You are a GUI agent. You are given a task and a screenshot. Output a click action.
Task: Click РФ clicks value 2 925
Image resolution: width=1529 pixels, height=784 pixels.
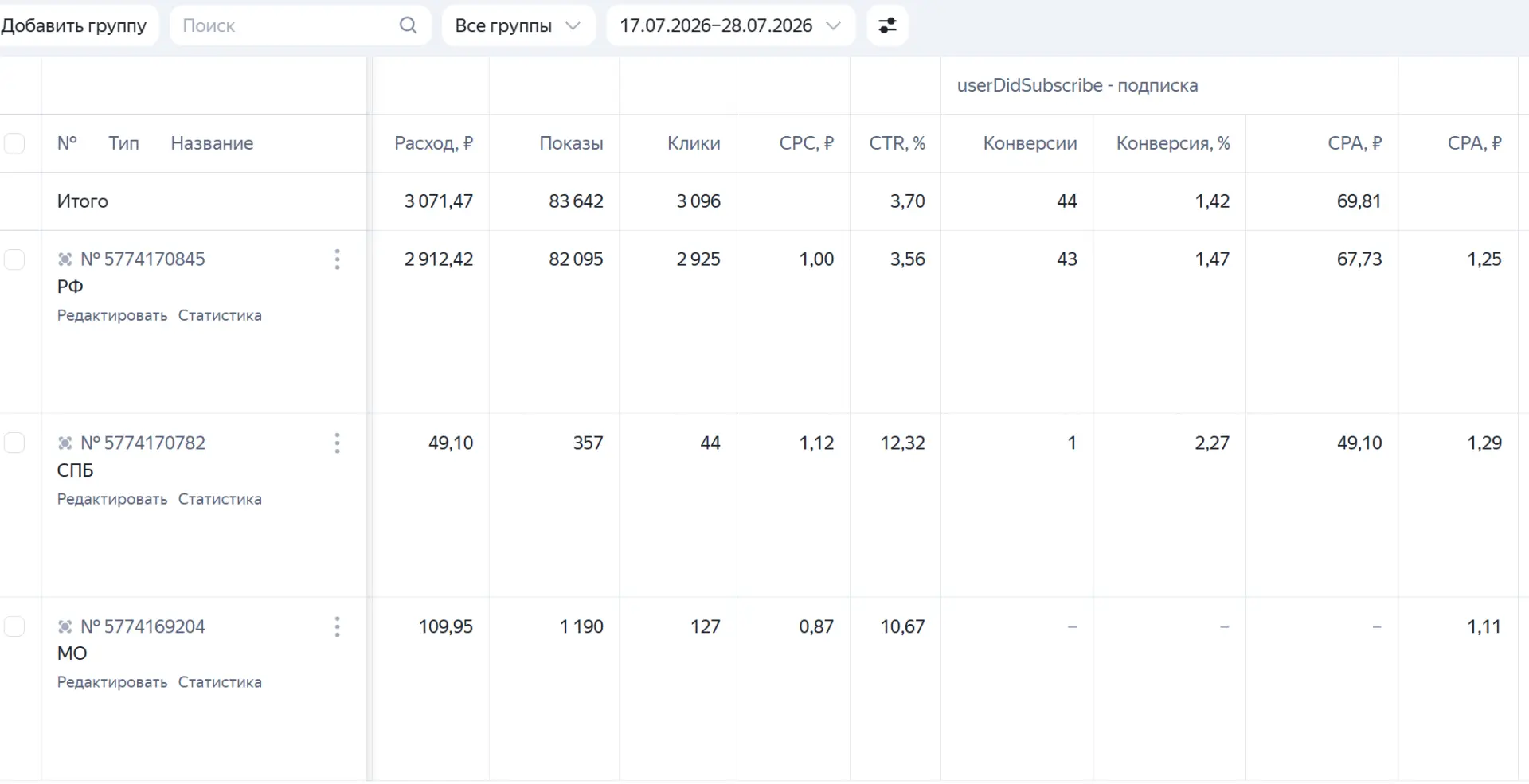698,259
